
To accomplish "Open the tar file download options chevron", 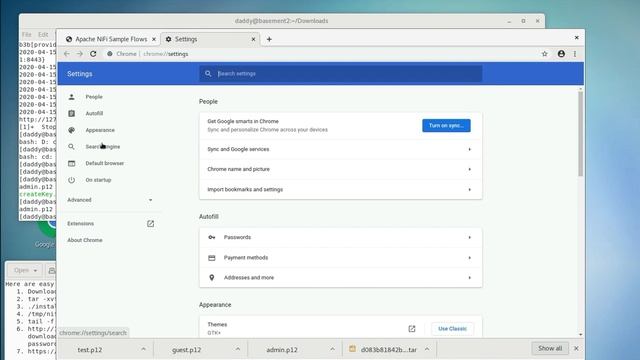I will (x=427, y=349).
